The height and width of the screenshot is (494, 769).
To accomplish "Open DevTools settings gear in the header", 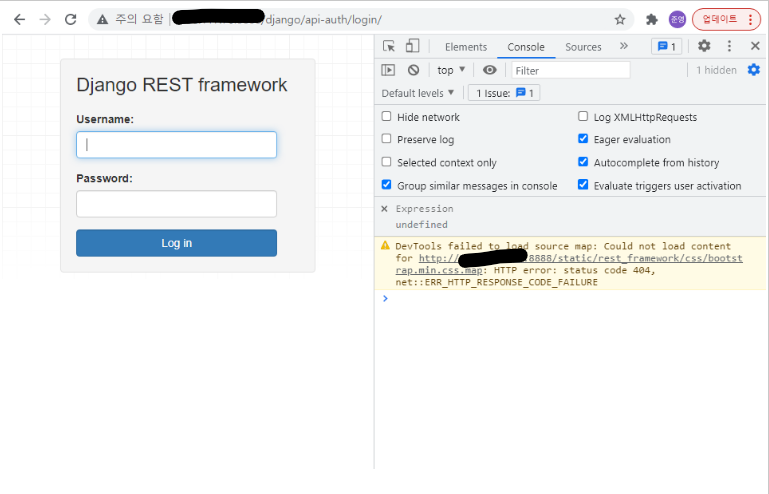I will [x=704, y=46].
